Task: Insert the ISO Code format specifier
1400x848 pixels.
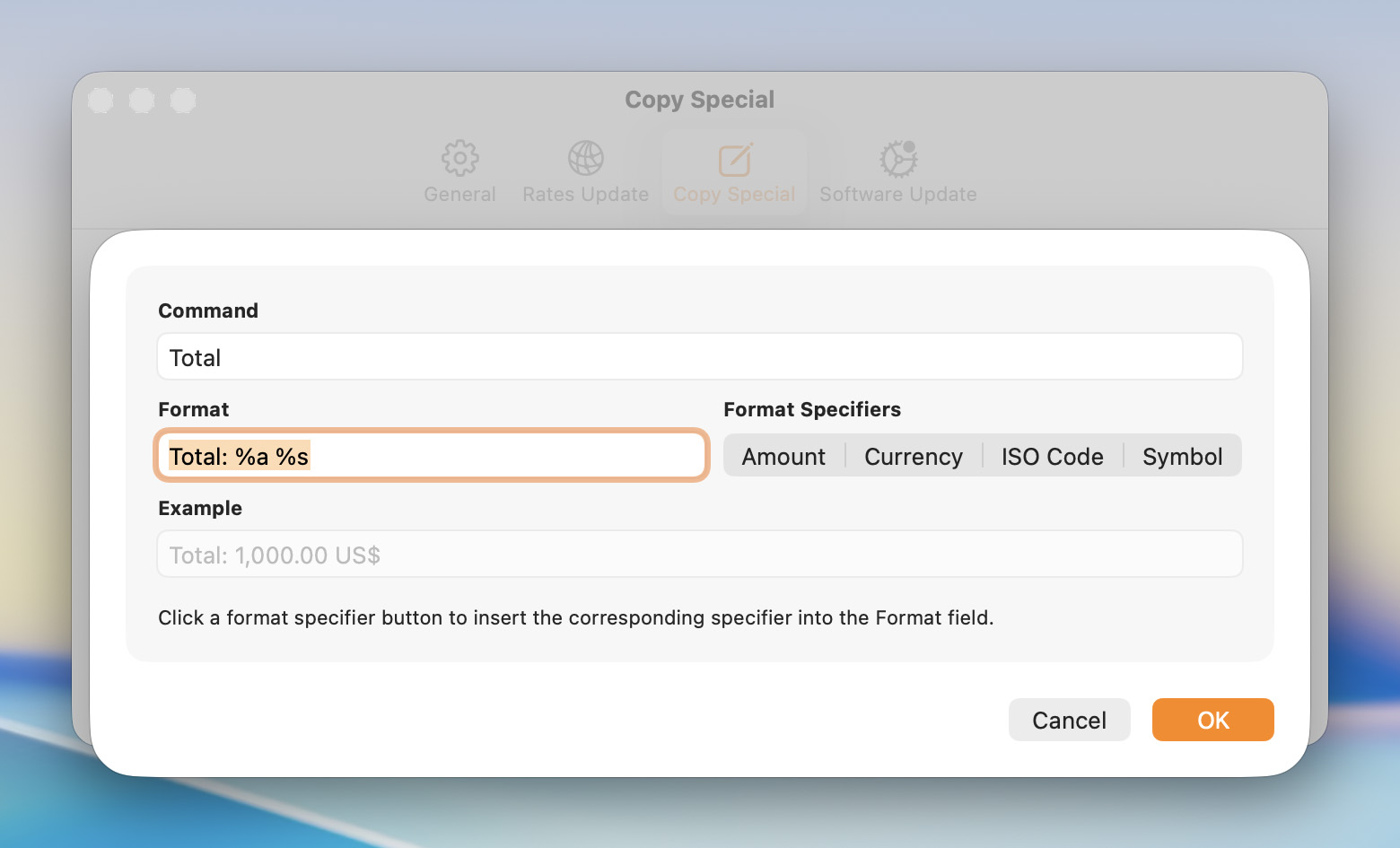Action: pyautogui.click(x=1052, y=456)
